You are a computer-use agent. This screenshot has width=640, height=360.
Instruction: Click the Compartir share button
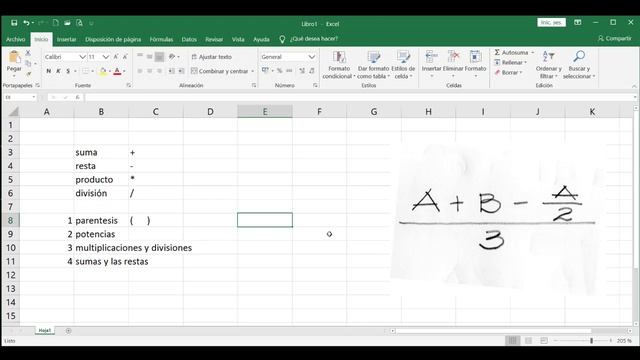[614, 38]
